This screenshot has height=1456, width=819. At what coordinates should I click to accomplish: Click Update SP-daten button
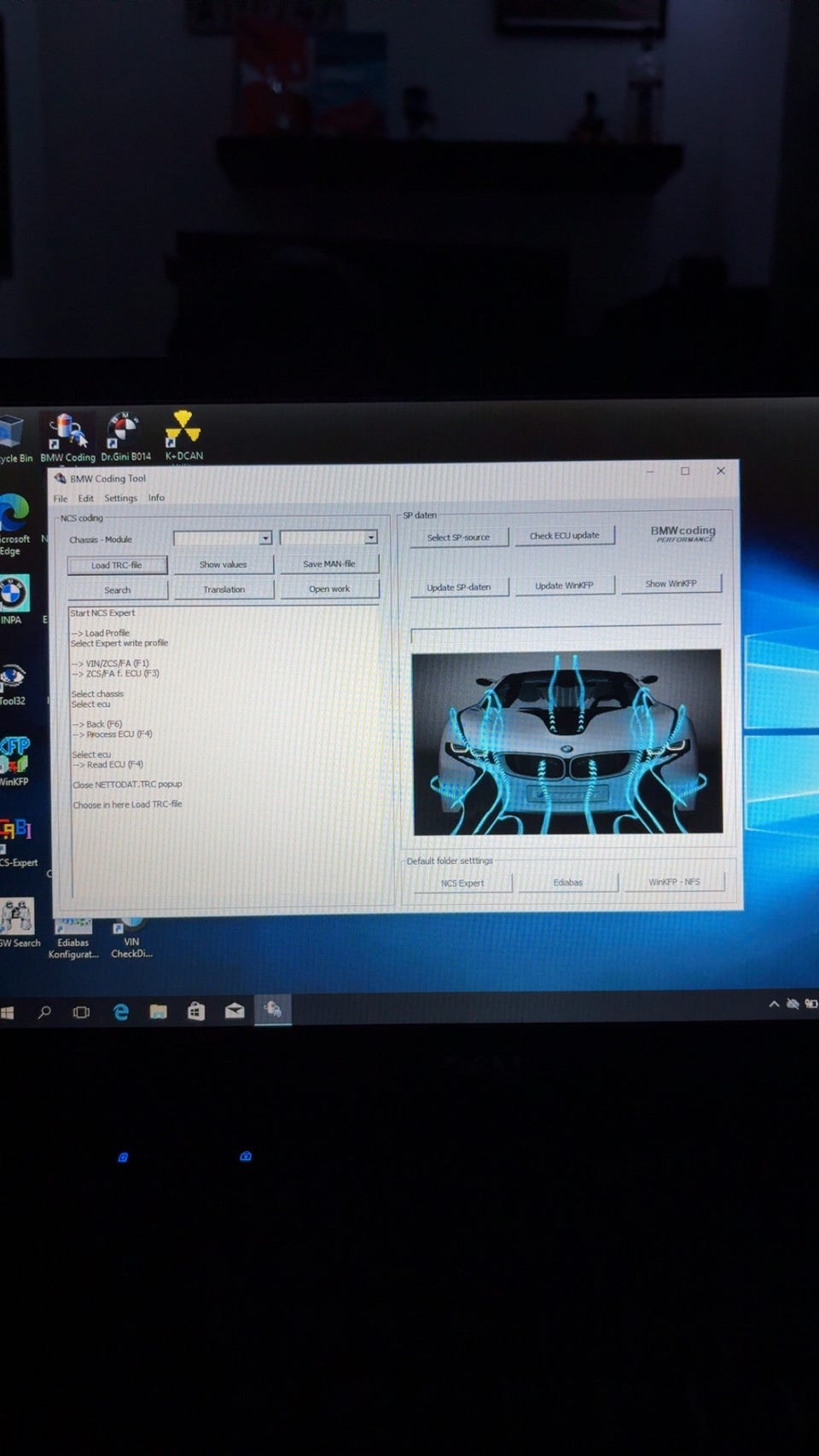pyautogui.click(x=459, y=588)
